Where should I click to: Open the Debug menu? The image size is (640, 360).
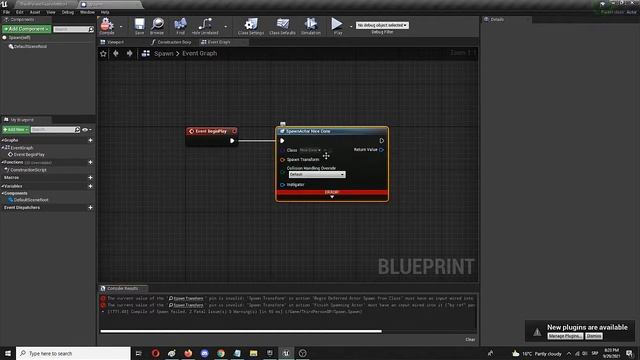[68, 12]
